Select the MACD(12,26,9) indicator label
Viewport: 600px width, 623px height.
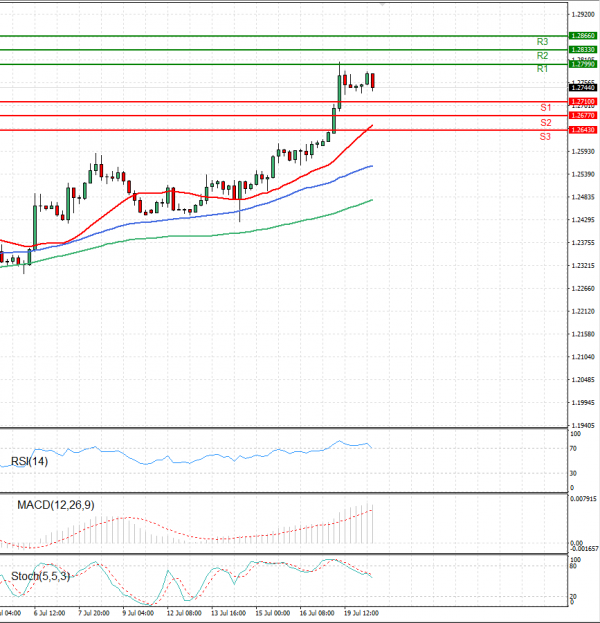[x=54, y=505]
